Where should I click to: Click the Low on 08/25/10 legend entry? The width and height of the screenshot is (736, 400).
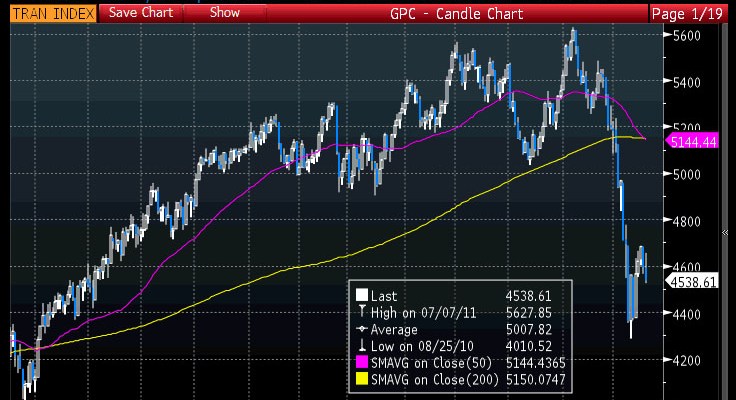tap(417, 345)
